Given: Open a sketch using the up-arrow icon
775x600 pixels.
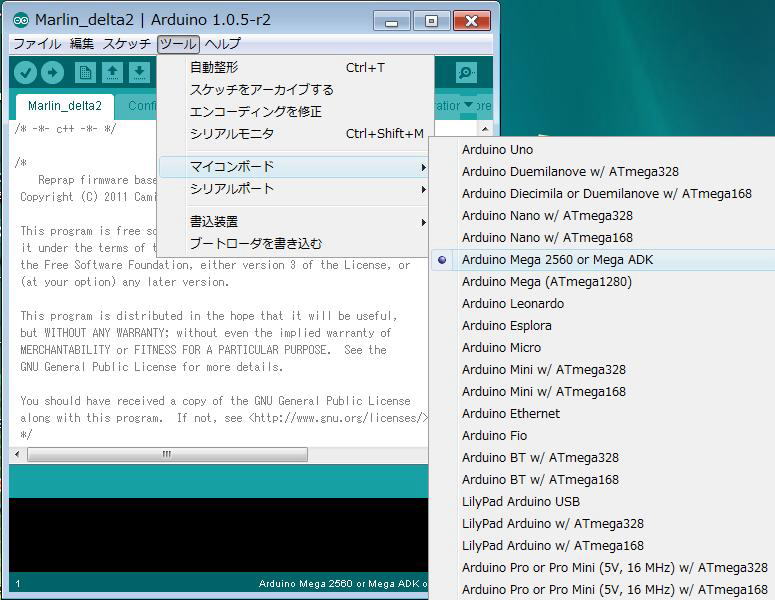Looking at the screenshot, I should pos(112,73).
